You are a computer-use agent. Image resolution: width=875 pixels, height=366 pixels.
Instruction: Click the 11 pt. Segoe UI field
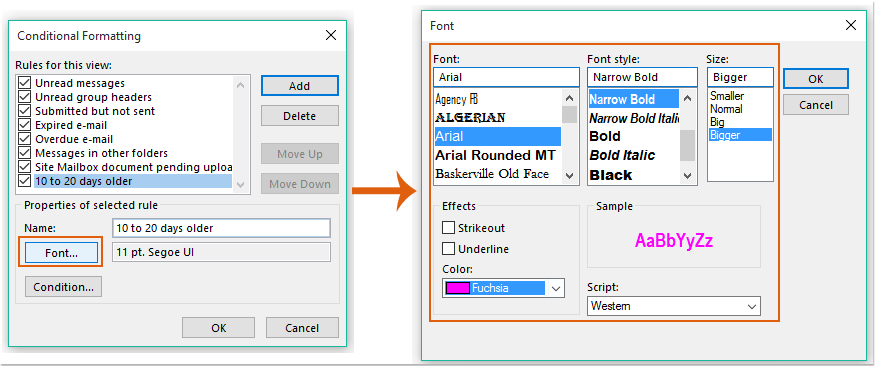click(x=222, y=252)
